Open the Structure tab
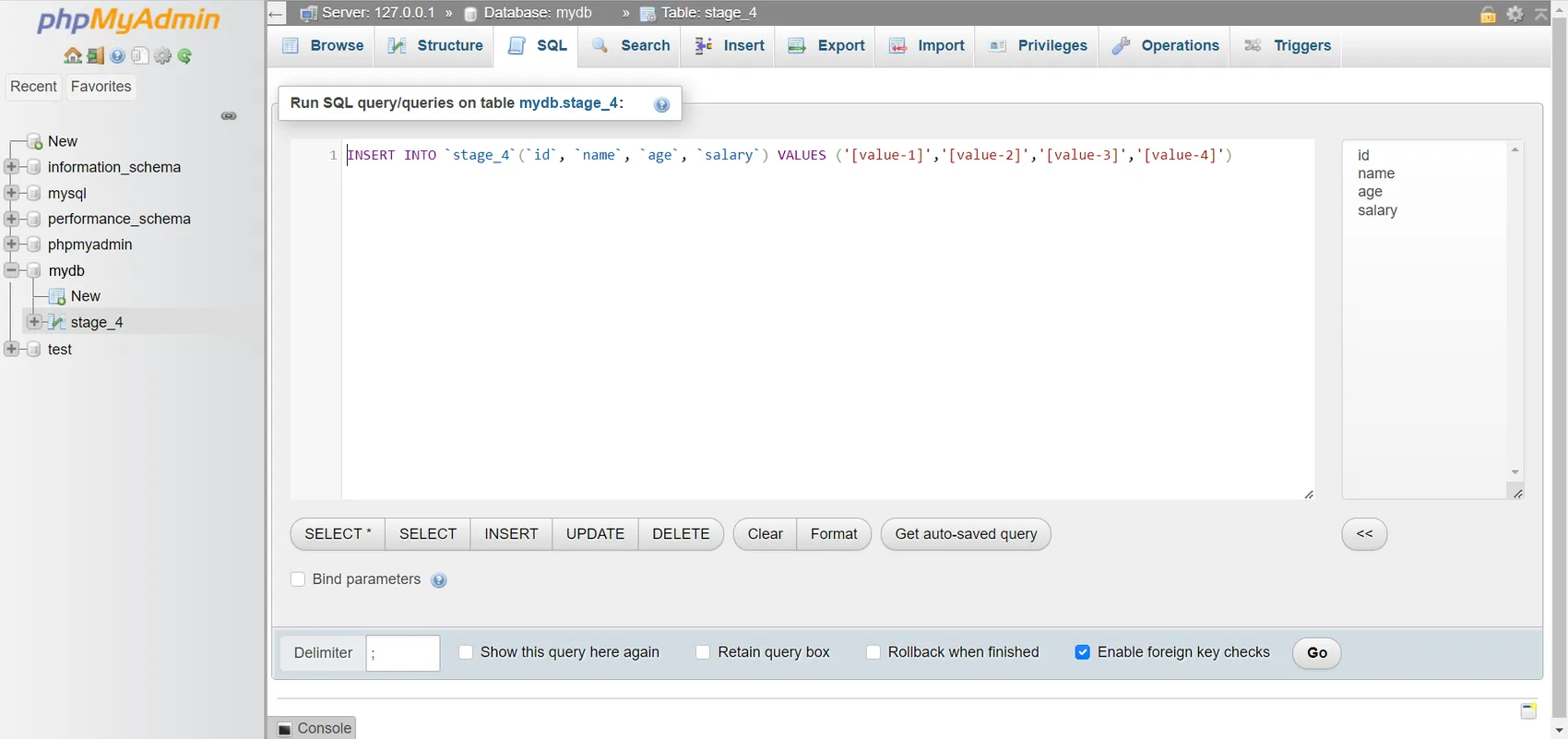 tap(434, 46)
